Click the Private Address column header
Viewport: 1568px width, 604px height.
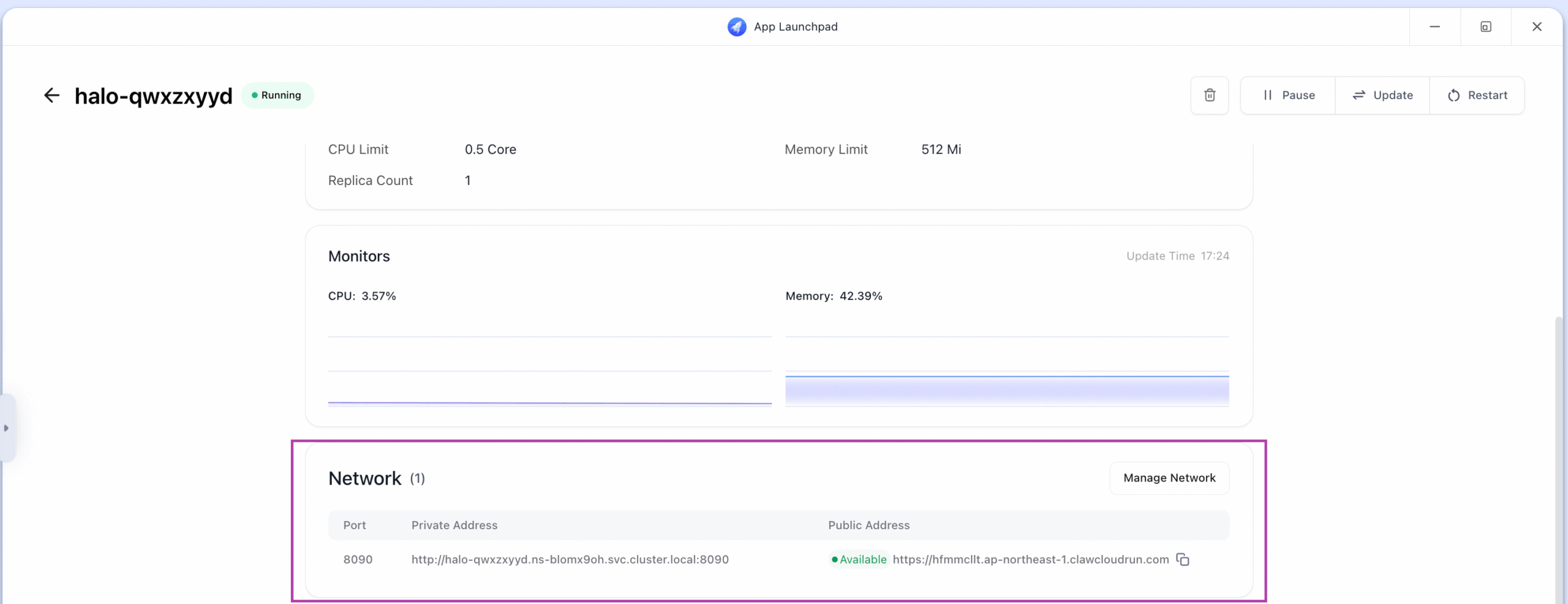[454, 525]
